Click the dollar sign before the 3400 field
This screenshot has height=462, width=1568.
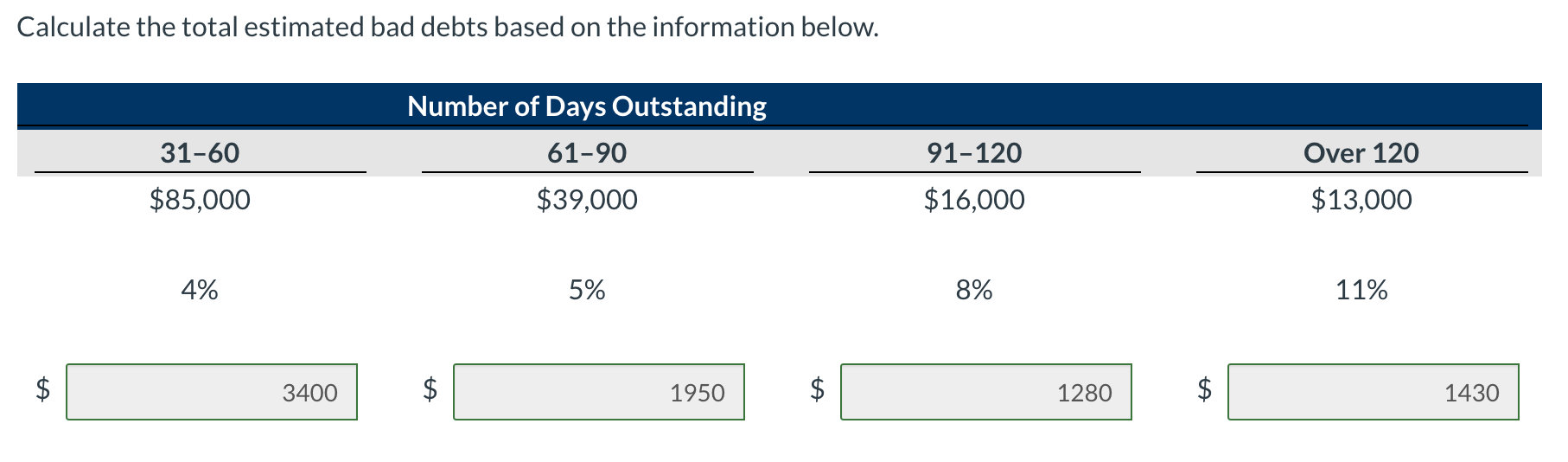42,389
